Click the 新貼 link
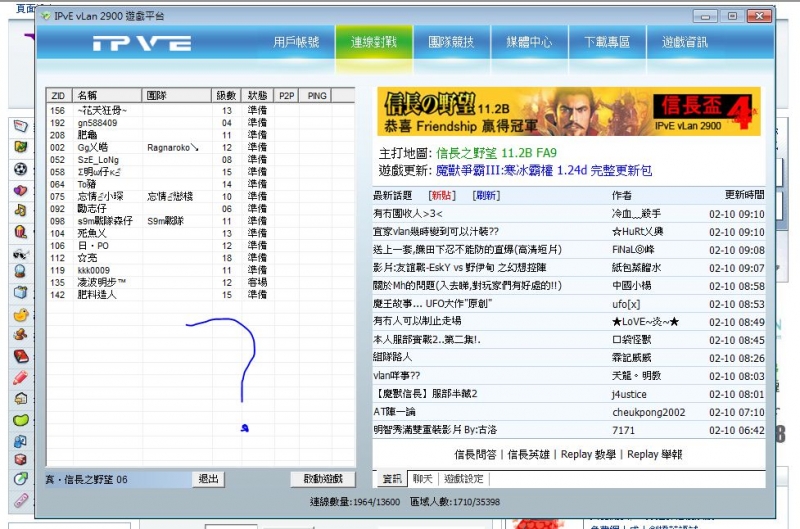800x529 pixels. tap(442, 195)
